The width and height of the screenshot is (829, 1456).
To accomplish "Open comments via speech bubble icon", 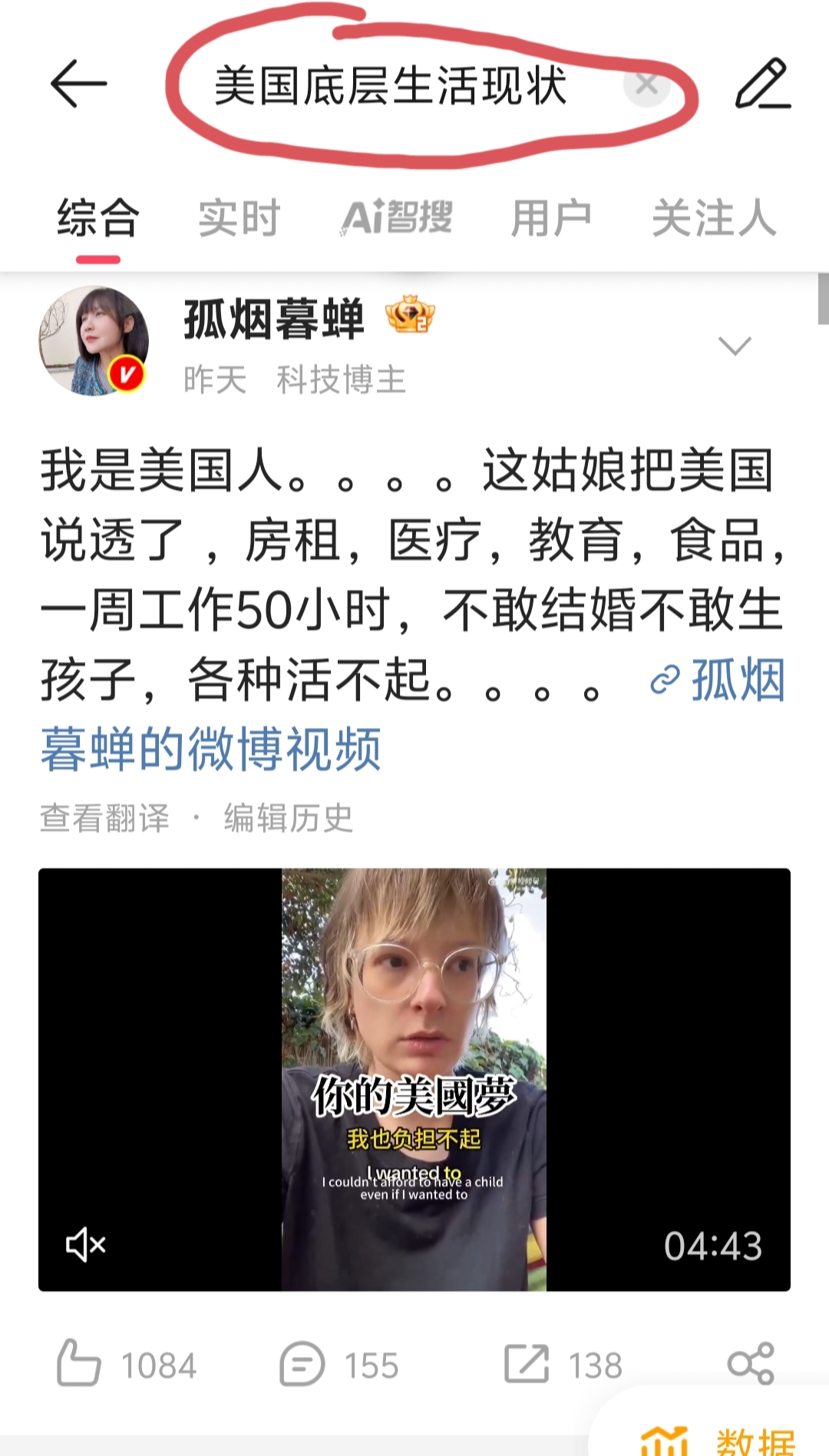I will (302, 1364).
